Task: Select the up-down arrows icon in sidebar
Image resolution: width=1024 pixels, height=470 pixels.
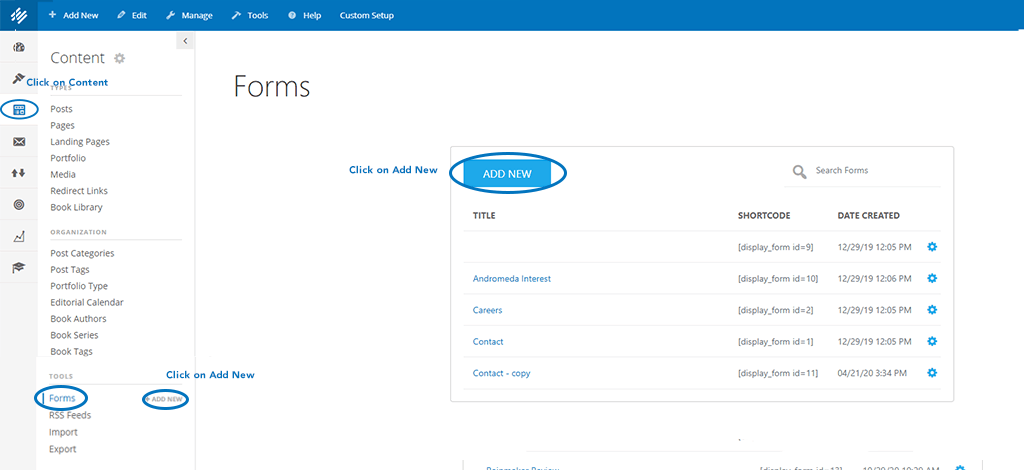Action: (x=19, y=173)
